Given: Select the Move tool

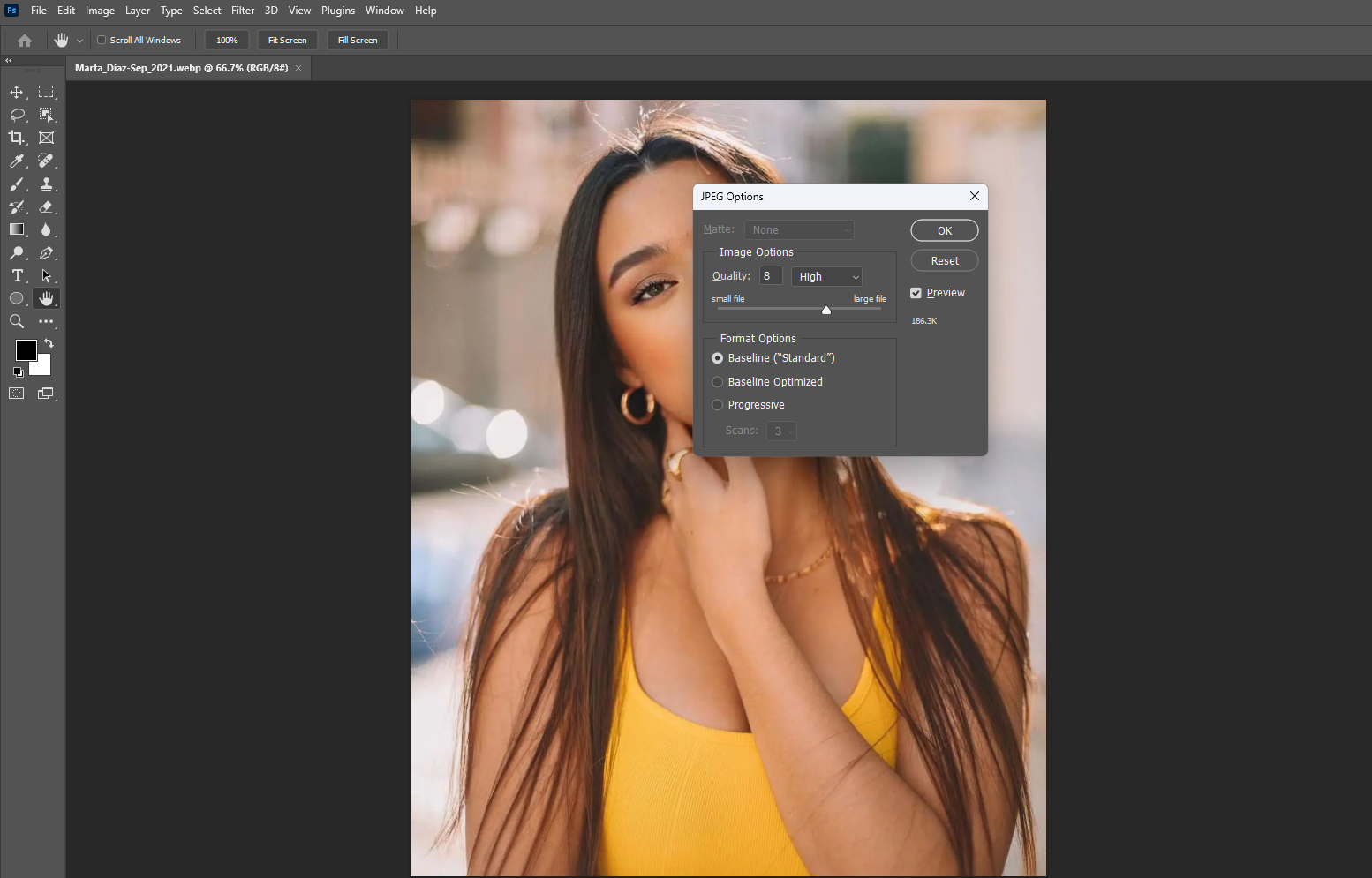Looking at the screenshot, I should pos(17,92).
